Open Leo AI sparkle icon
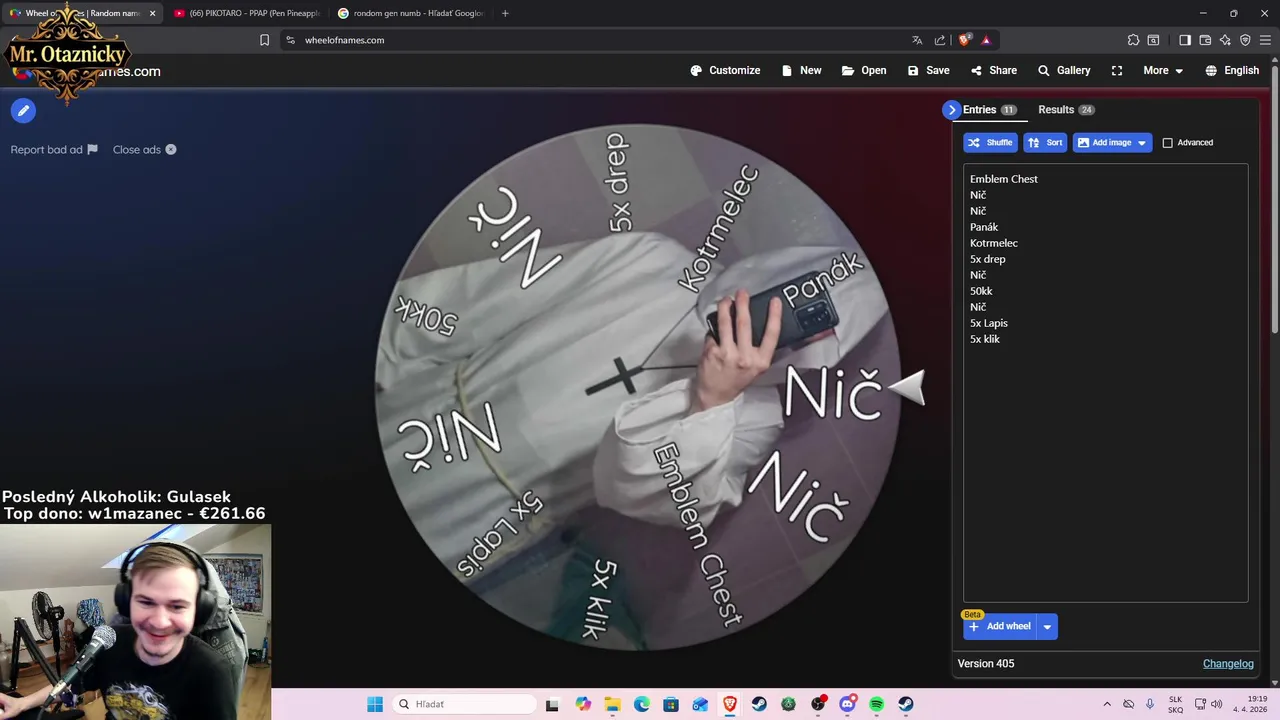Screen dimensions: 1280x720 1225,40
